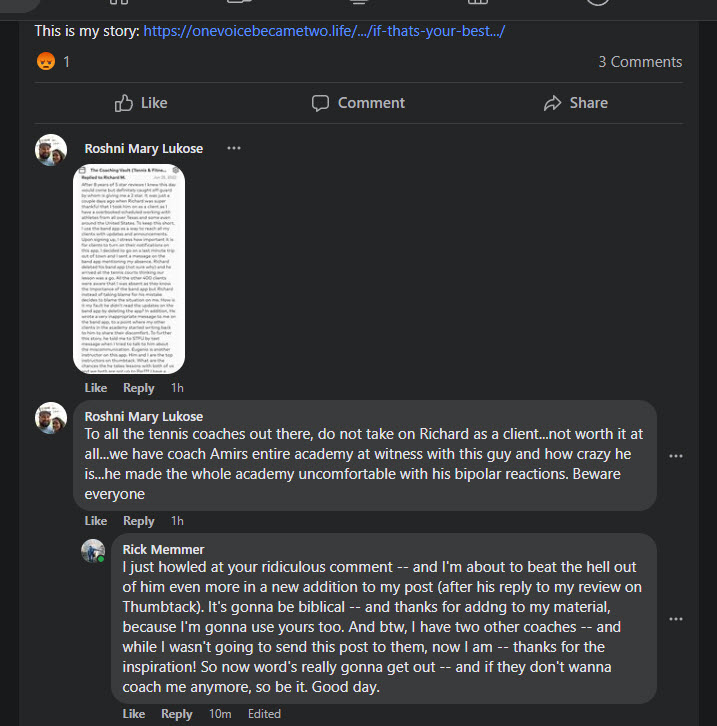
Task: Open Rick Memmer's profile name link
Action: 163,549
